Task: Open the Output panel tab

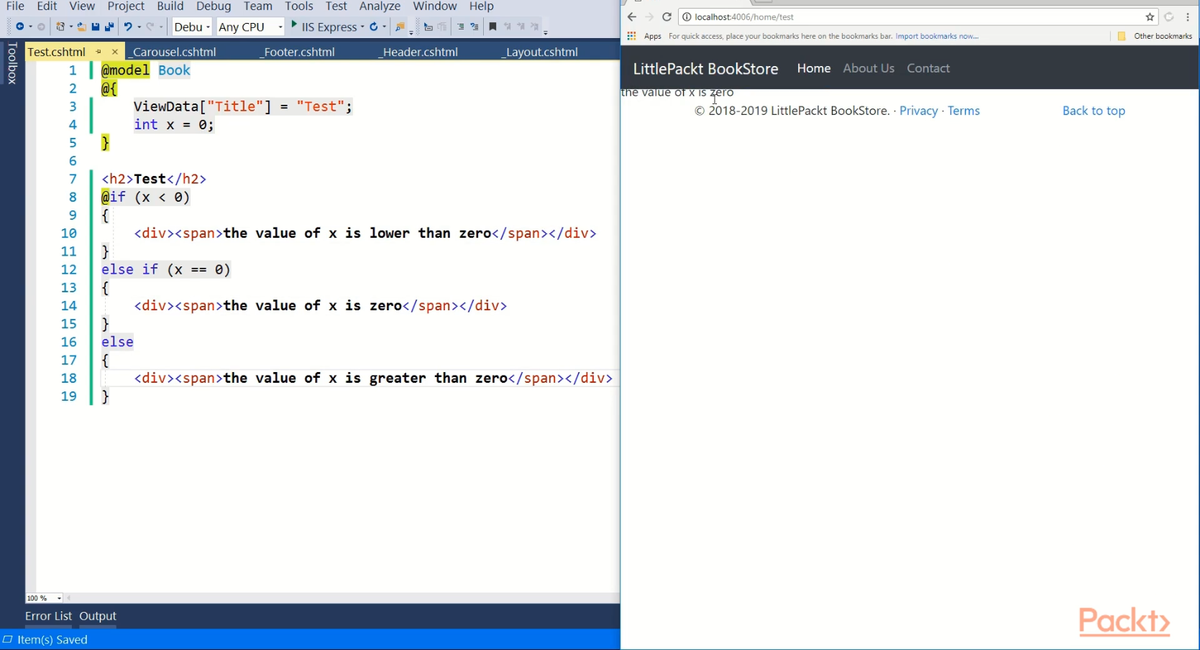Action: [x=98, y=616]
